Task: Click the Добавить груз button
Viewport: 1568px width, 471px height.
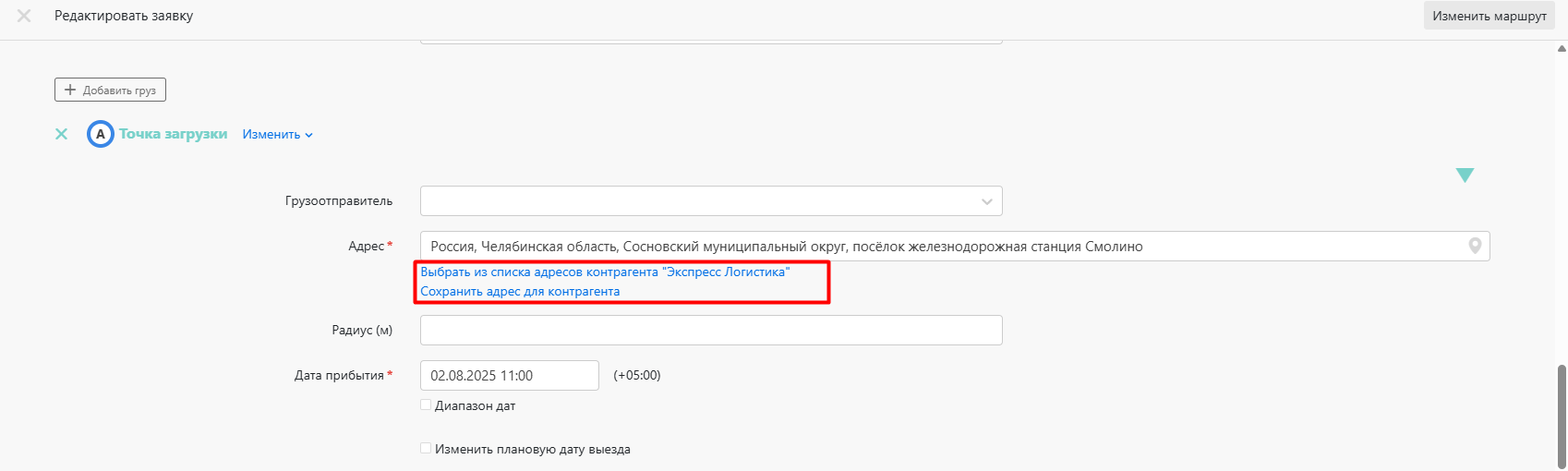Action: coord(110,90)
